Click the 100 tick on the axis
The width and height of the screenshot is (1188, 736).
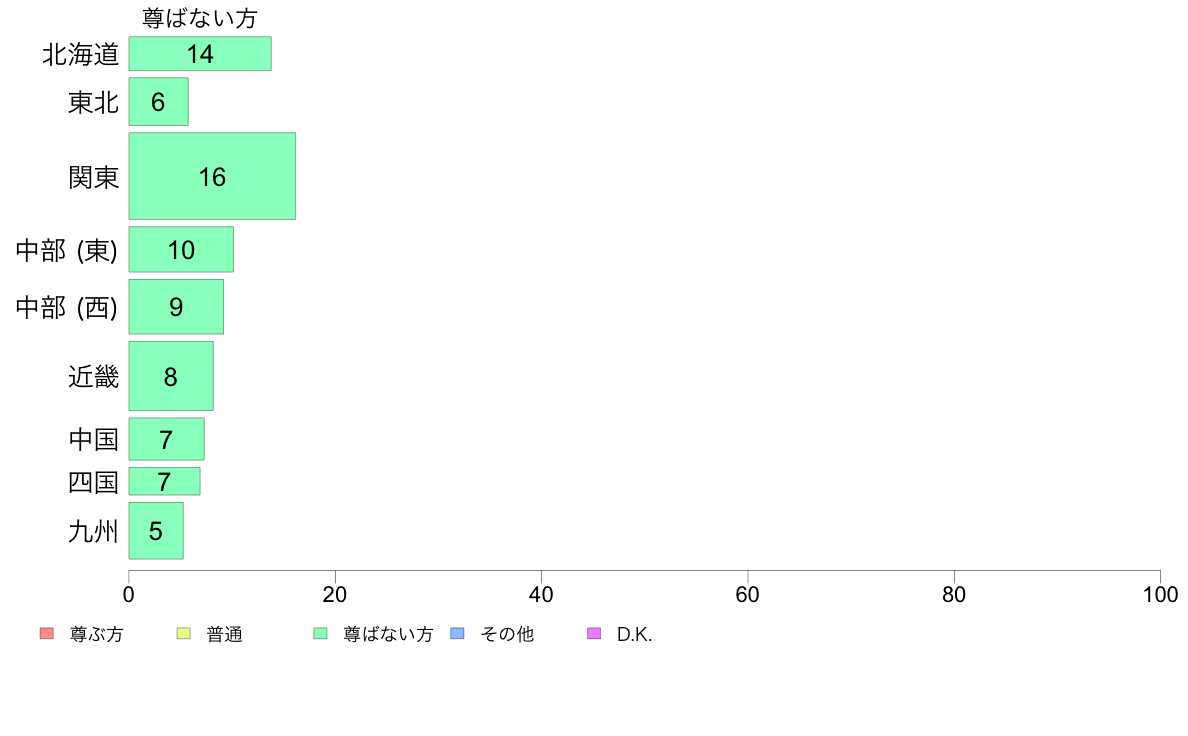coord(1160,594)
